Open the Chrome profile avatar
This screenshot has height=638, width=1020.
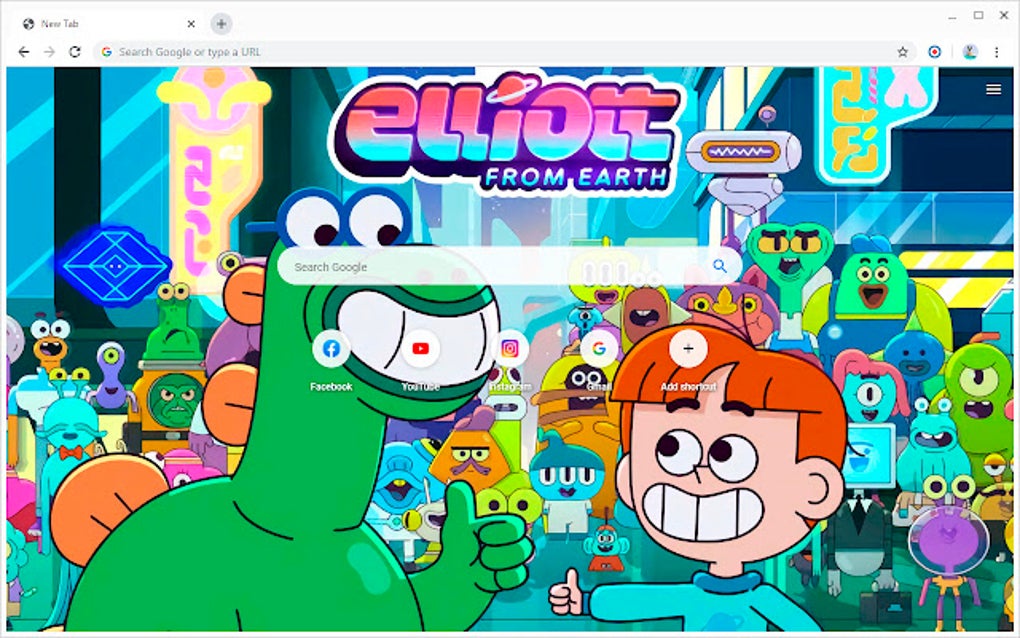coord(970,51)
